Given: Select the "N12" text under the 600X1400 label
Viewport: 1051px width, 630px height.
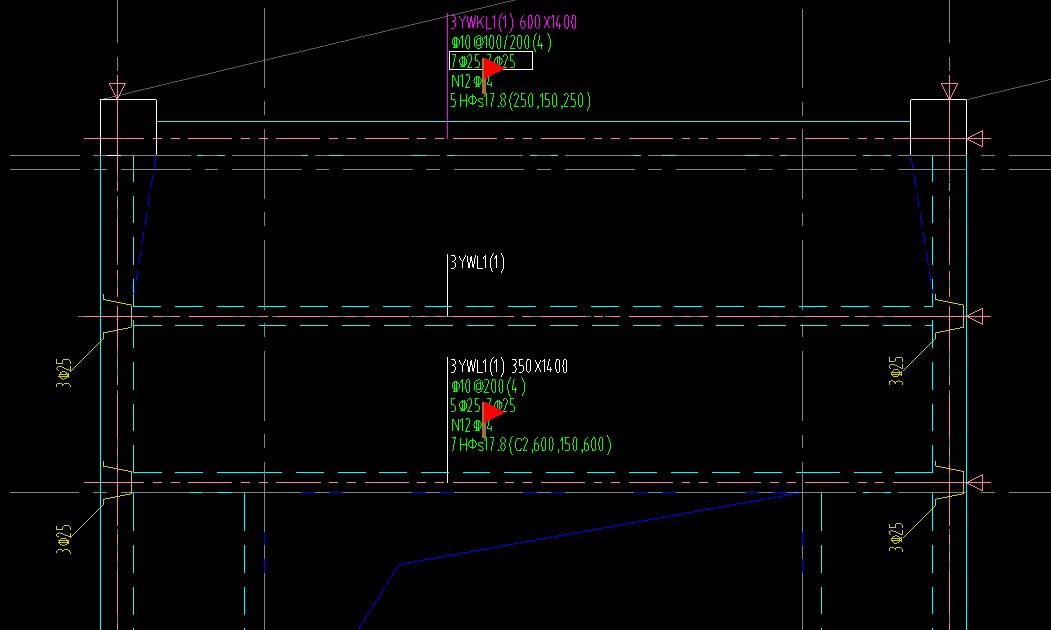Looking at the screenshot, I should (472, 82).
